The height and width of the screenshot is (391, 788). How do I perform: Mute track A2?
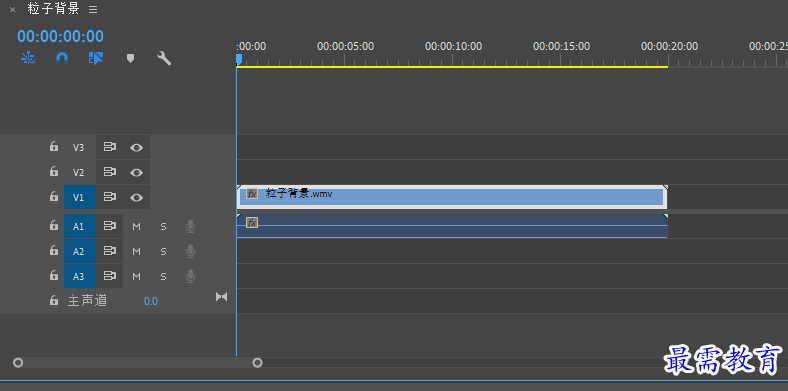136,251
